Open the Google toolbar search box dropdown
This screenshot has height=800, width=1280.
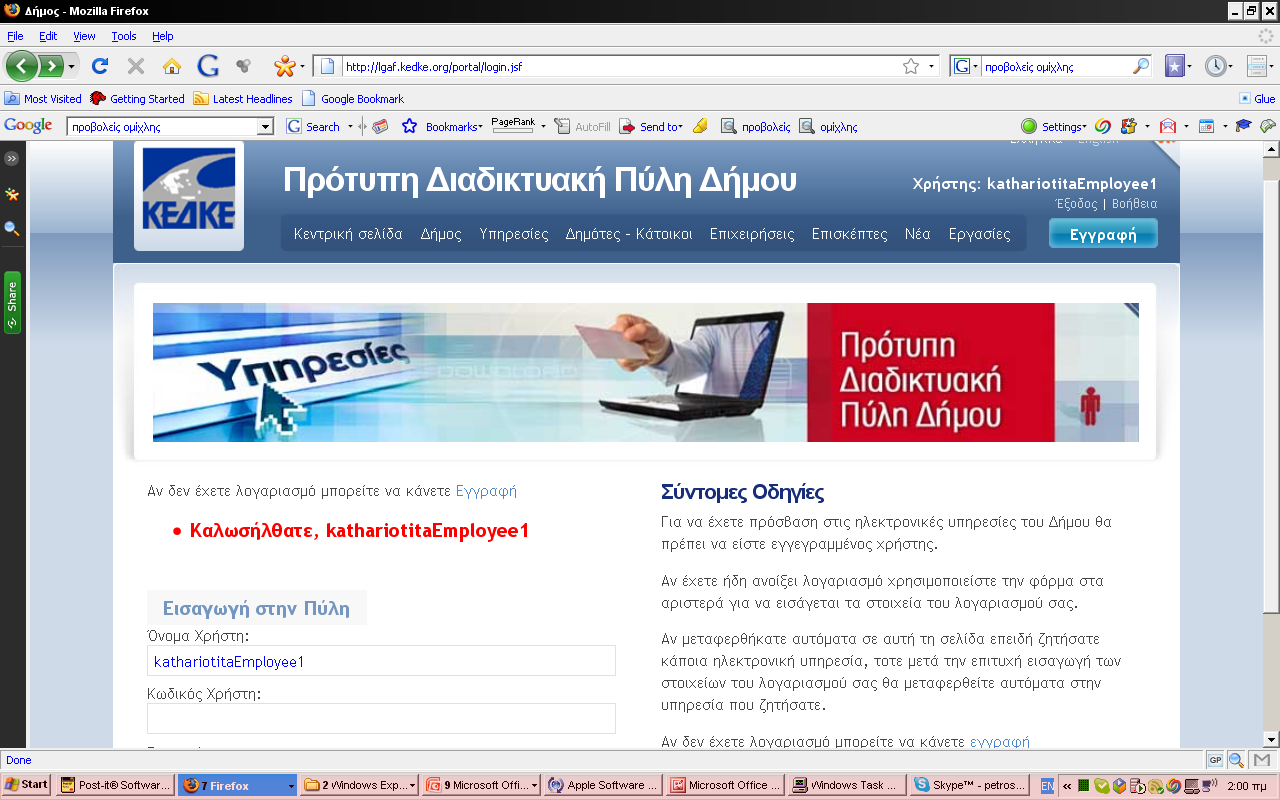coord(265,127)
